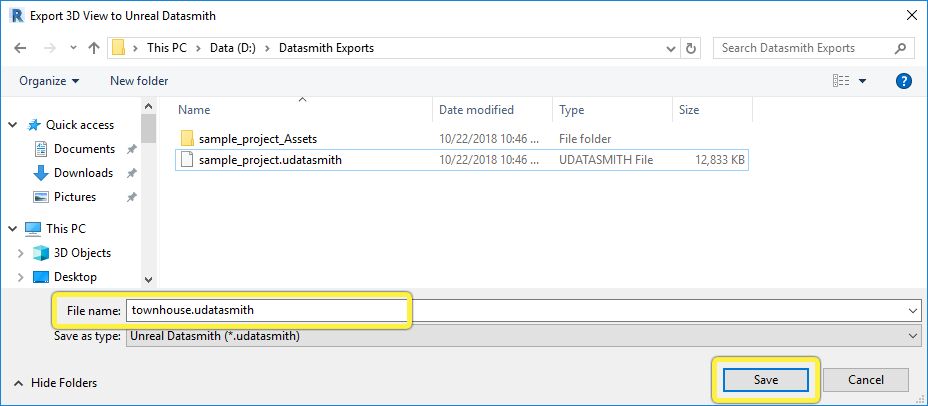This screenshot has width=928, height=406.
Task: Open the view options dropdown arrow
Action: pyautogui.click(x=862, y=81)
